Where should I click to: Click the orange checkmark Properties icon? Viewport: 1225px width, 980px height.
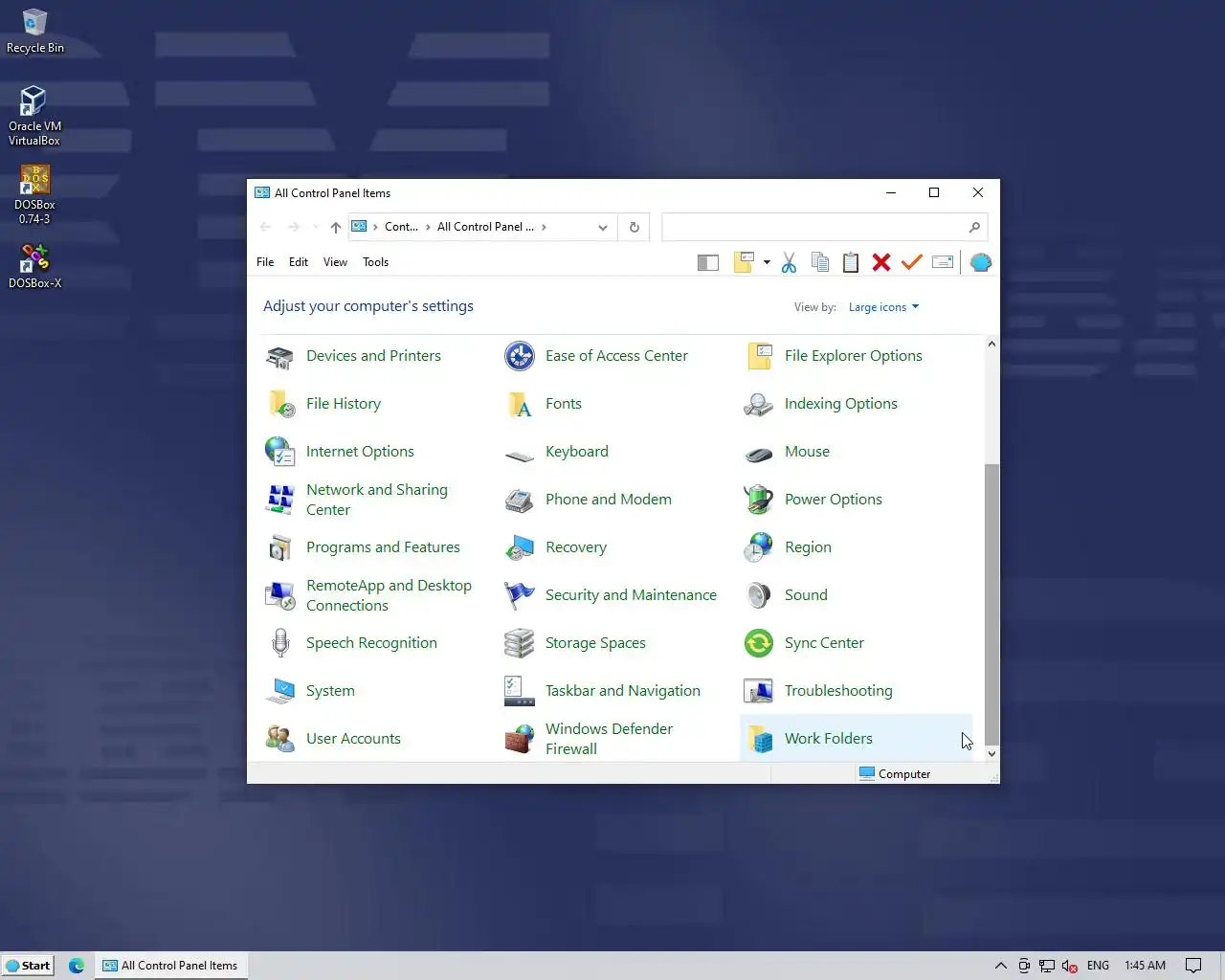(912, 261)
